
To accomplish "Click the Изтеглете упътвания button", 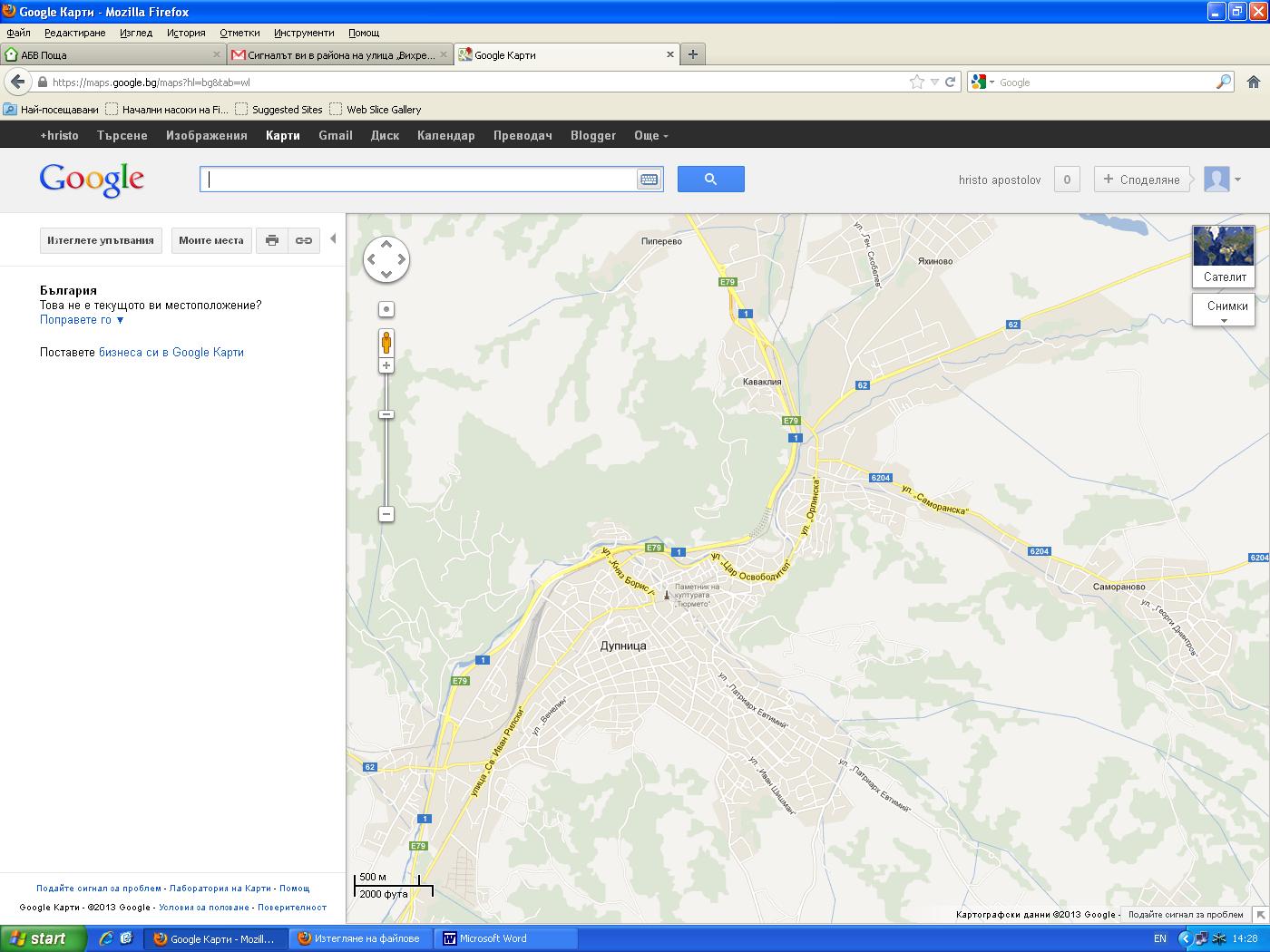I will [101, 240].
